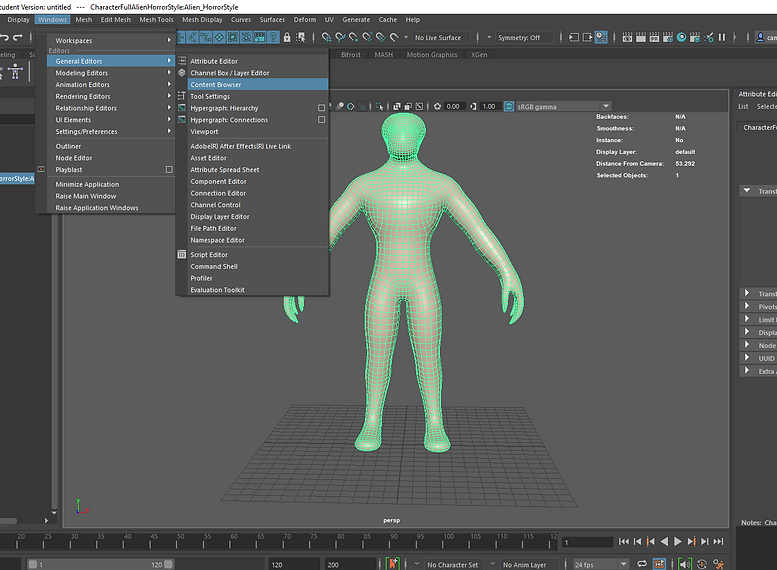777x570 pixels.
Task: Click Minimize Application menu entry
Action: click(x=111, y=184)
